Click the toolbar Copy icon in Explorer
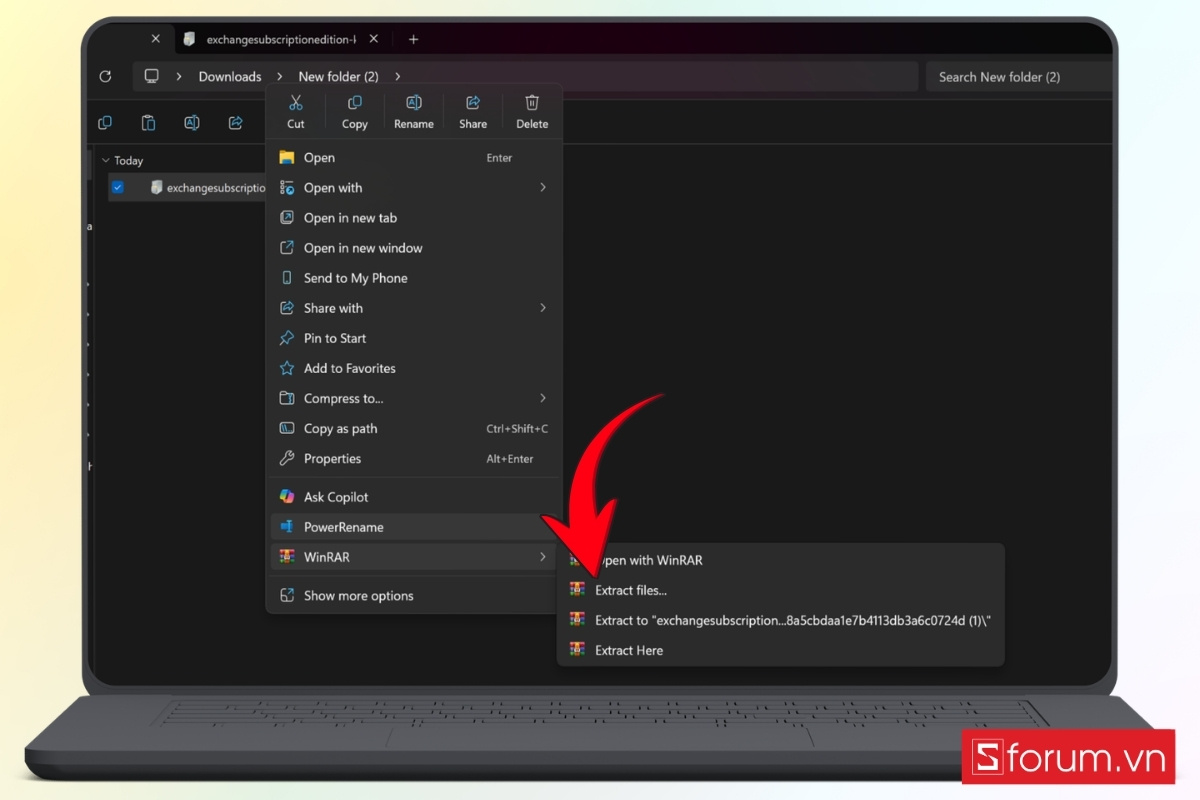The height and width of the screenshot is (800, 1200). pyautogui.click(x=105, y=123)
